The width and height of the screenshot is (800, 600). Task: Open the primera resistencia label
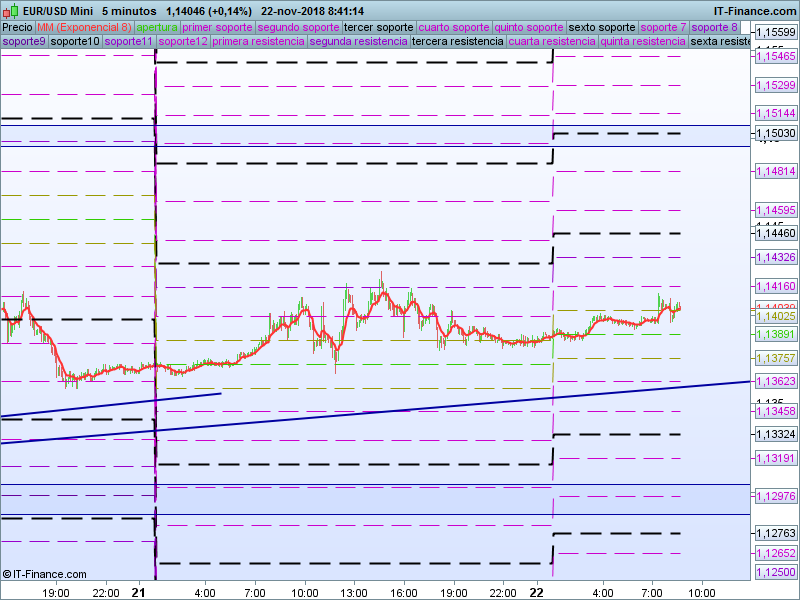[x=259, y=42]
